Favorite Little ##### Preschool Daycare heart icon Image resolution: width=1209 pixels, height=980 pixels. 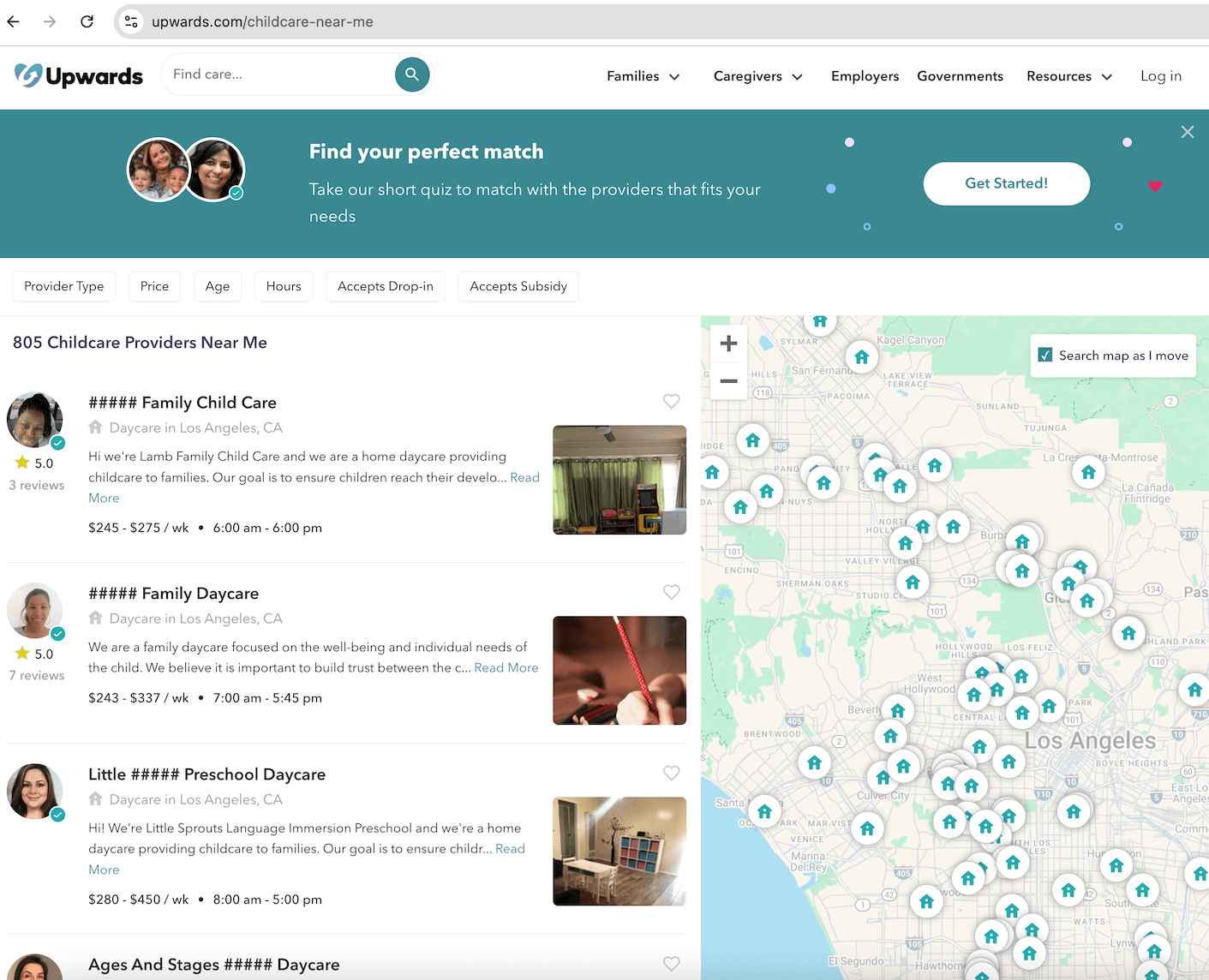tap(672, 773)
